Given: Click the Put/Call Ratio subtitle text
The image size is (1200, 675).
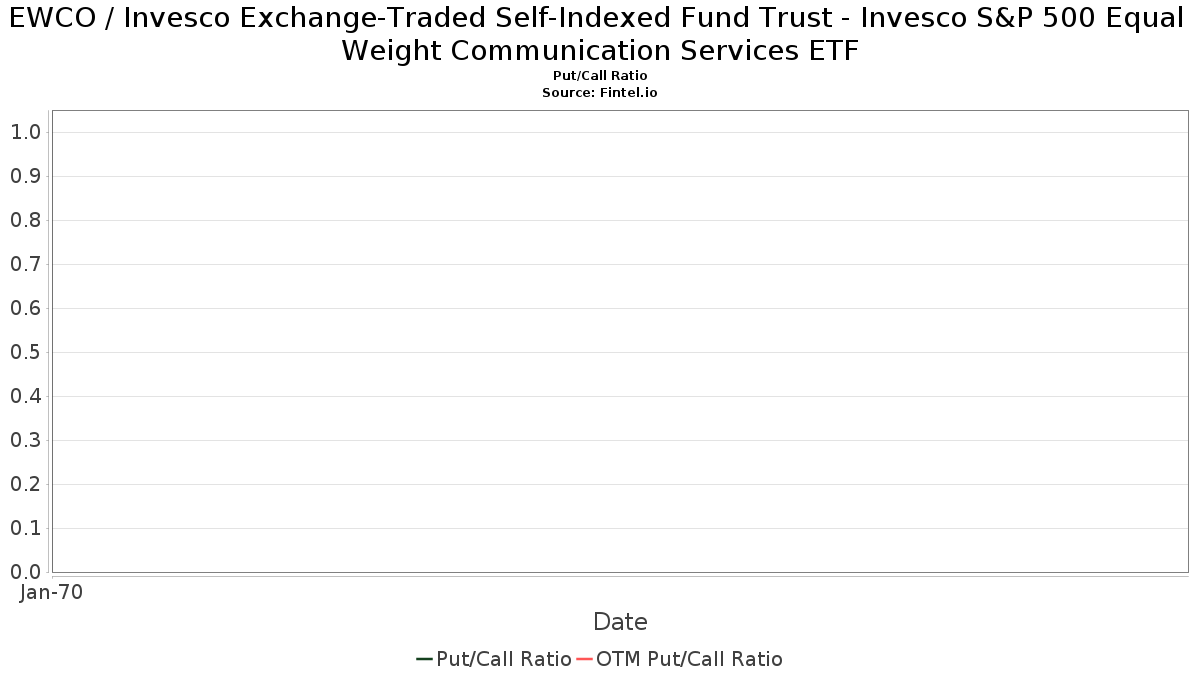Looking at the screenshot, I should (600, 76).
